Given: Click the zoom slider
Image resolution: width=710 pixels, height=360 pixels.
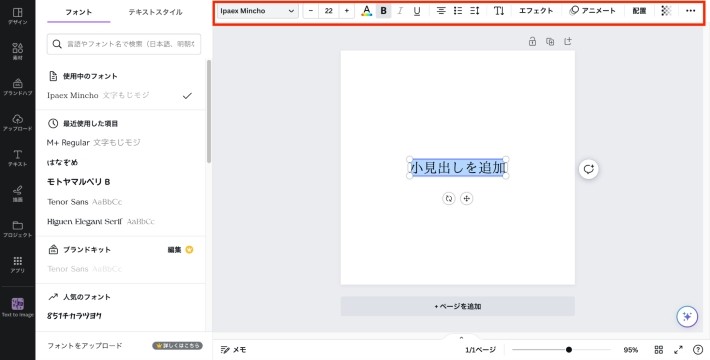Looking at the screenshot, I should pyautogui.click(x=561, y=350).
